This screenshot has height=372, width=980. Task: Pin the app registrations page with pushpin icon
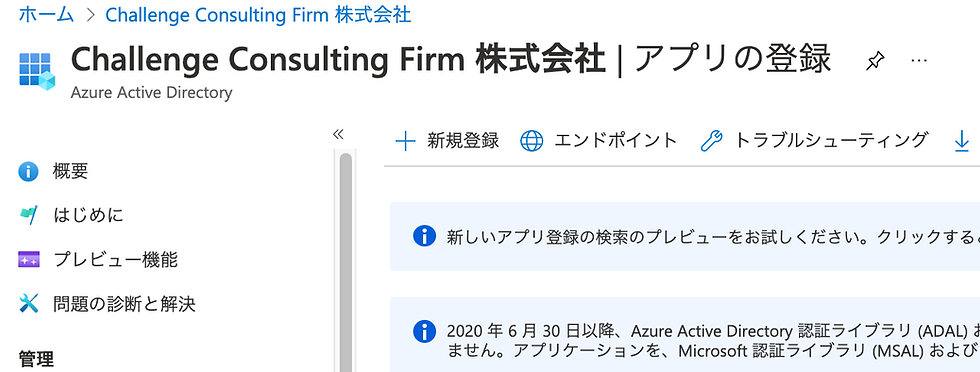click(x=875, y=61)
